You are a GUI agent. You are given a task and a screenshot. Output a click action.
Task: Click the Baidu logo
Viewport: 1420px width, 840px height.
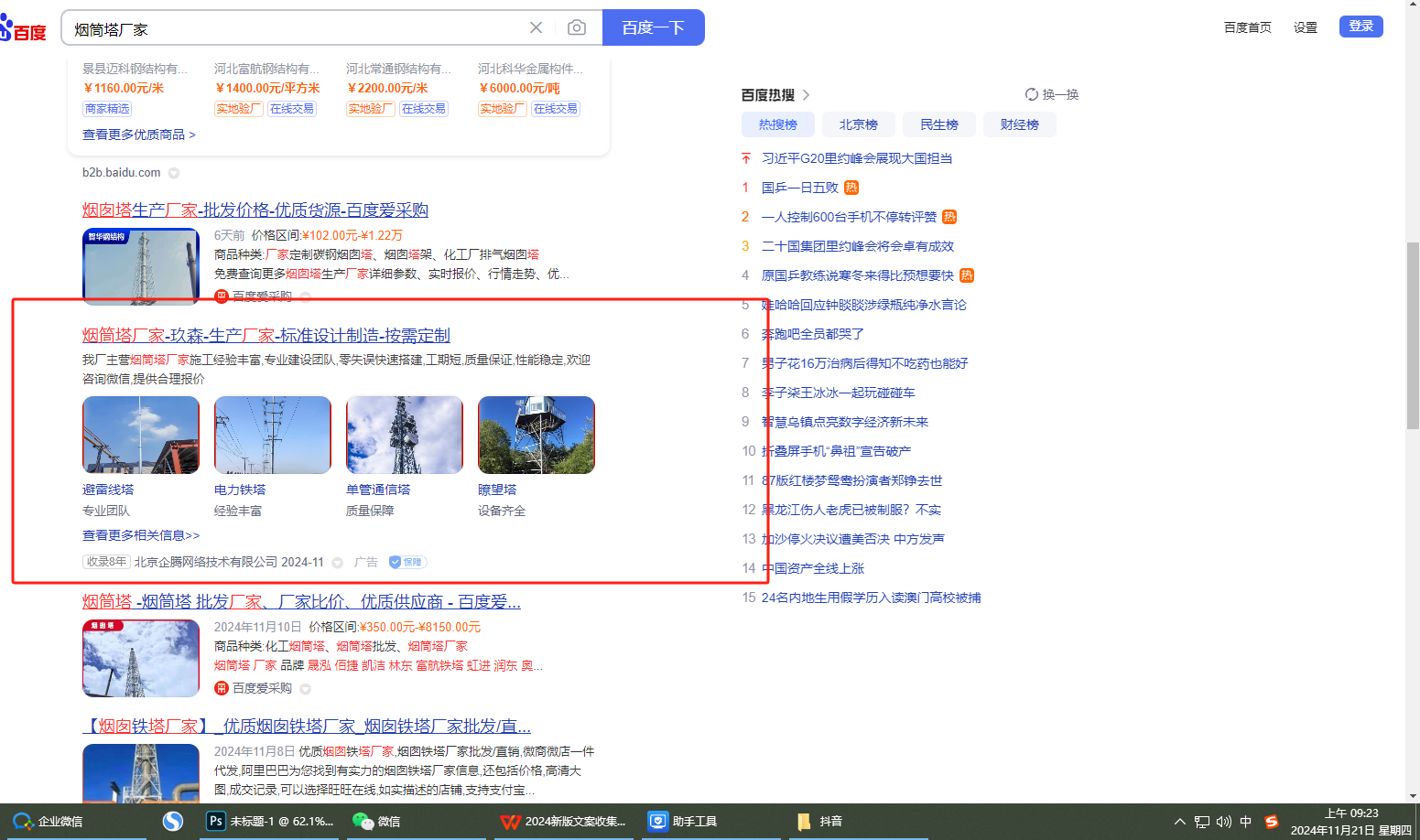point(23,29)
